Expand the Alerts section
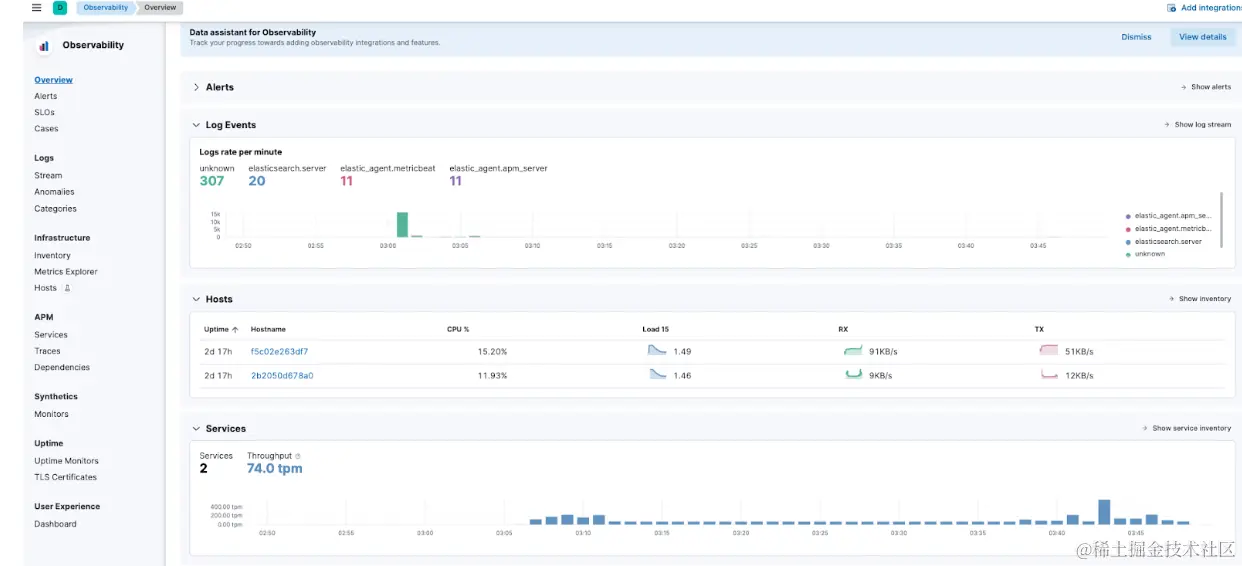 (x=196, y=87)
